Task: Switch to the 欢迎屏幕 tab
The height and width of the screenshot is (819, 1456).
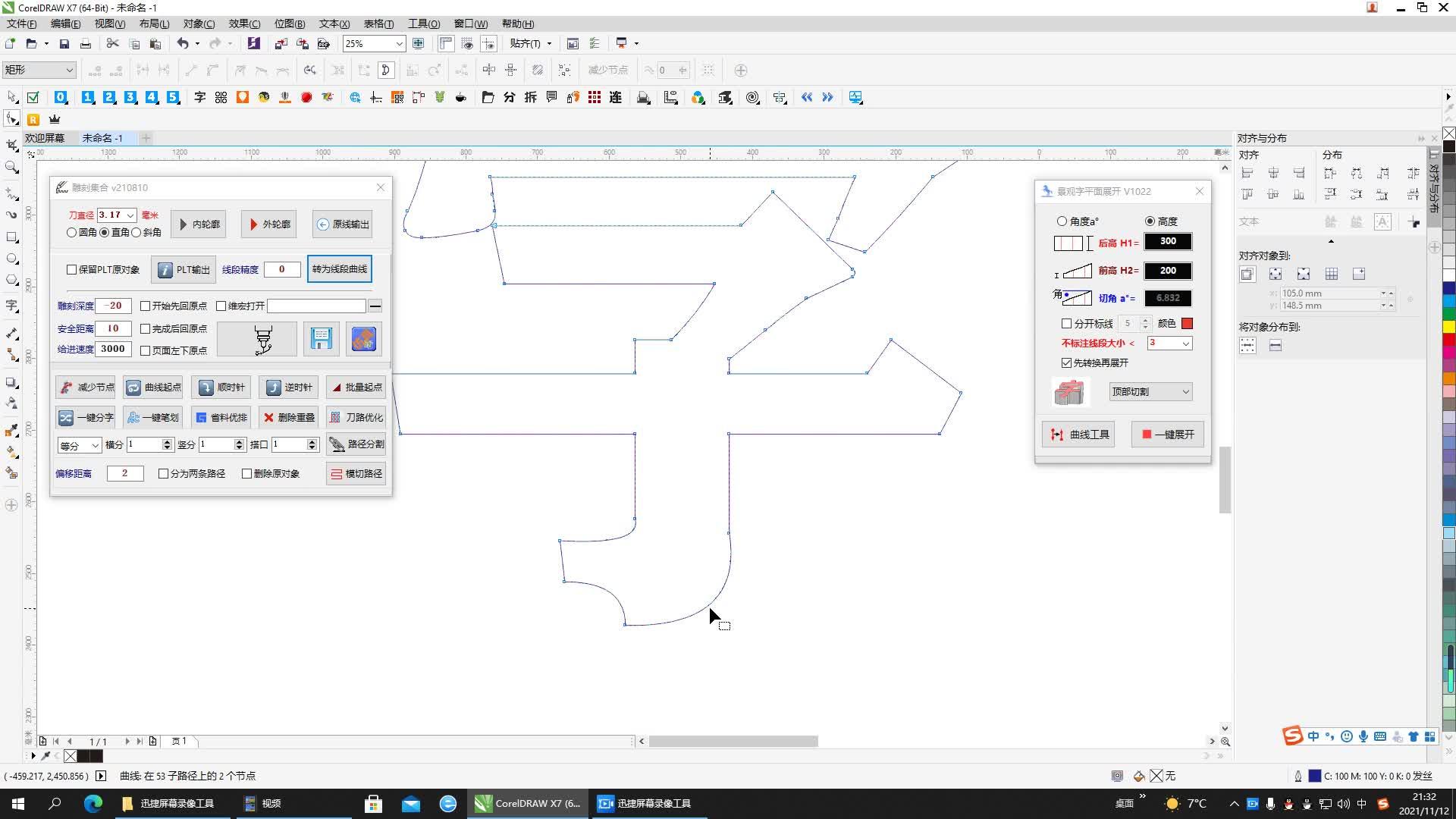Action: (45, 138)
